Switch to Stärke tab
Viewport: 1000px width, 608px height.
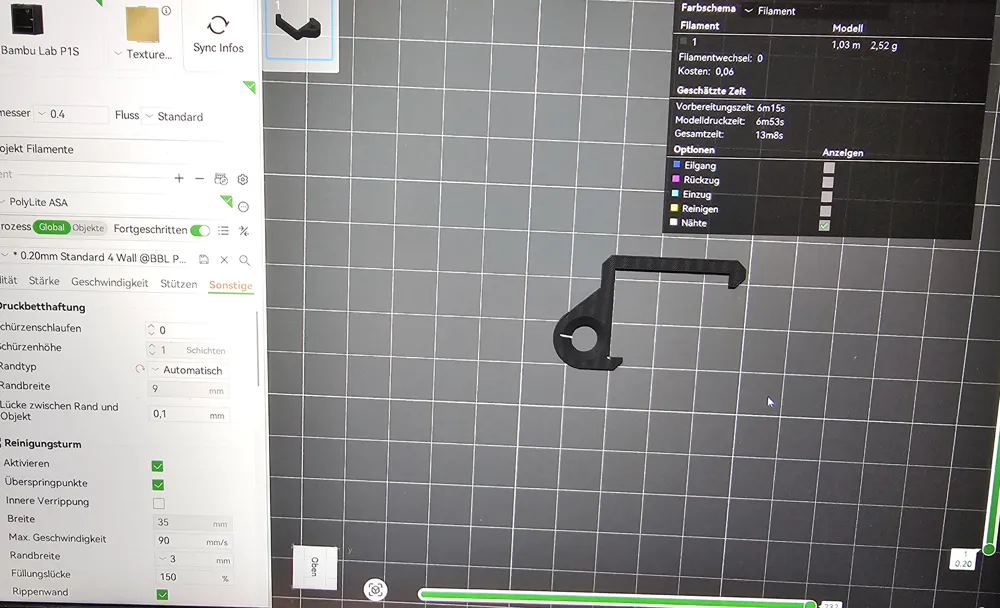(x=44, y=281)
